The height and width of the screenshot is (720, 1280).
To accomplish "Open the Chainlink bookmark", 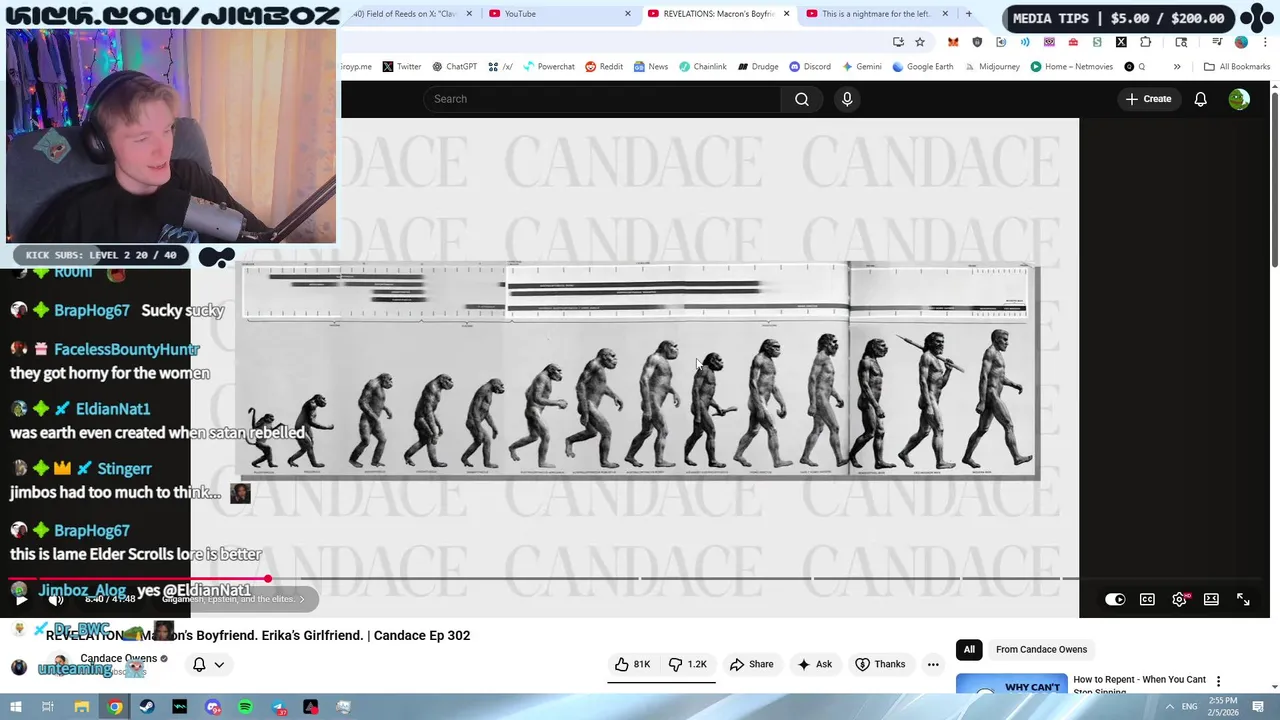I will pos(702,67).
